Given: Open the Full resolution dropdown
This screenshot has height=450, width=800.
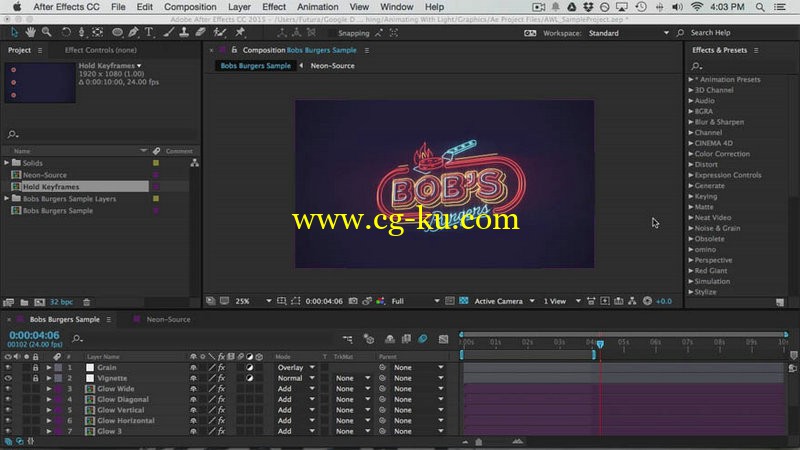Looking at the screenshot, I should coord(415,301).
